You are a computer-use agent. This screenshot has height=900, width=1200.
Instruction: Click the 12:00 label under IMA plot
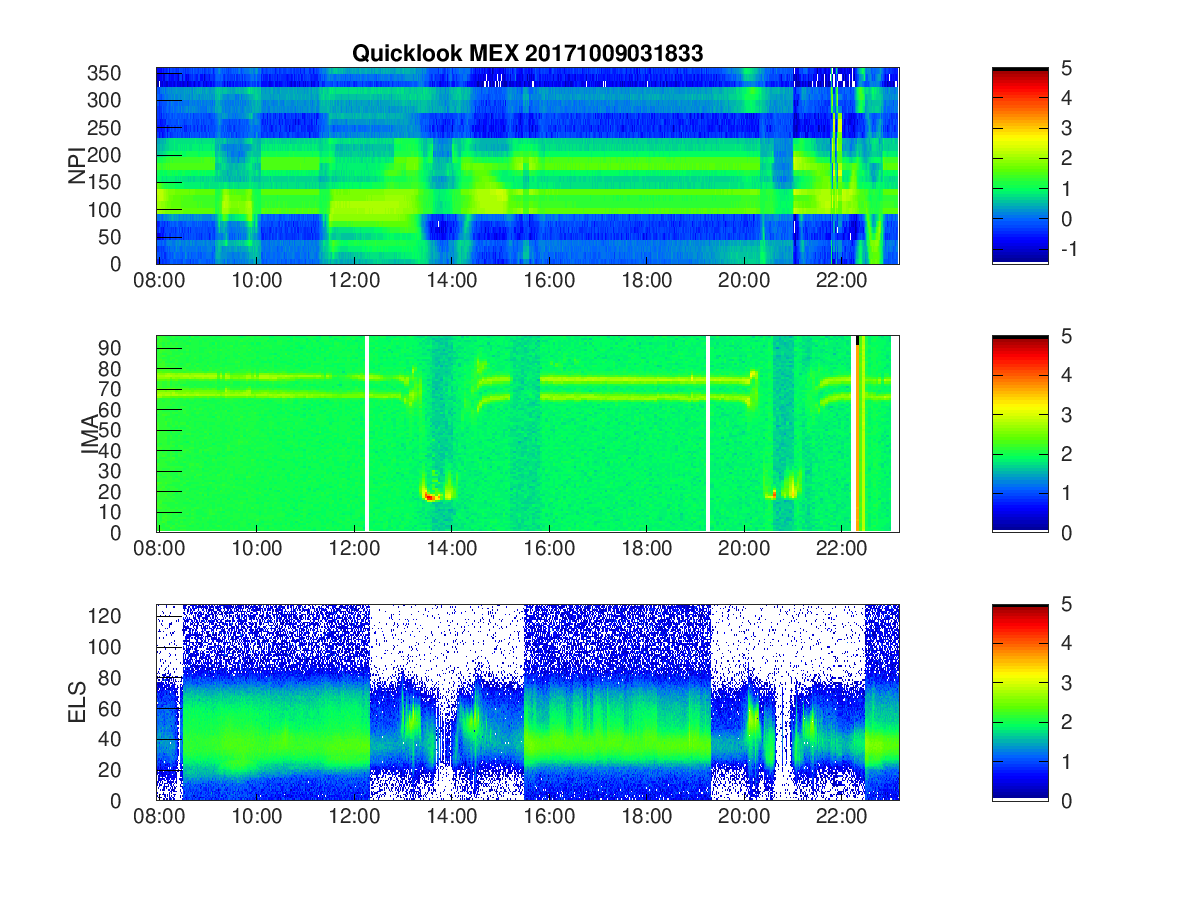tap(354, 550)
